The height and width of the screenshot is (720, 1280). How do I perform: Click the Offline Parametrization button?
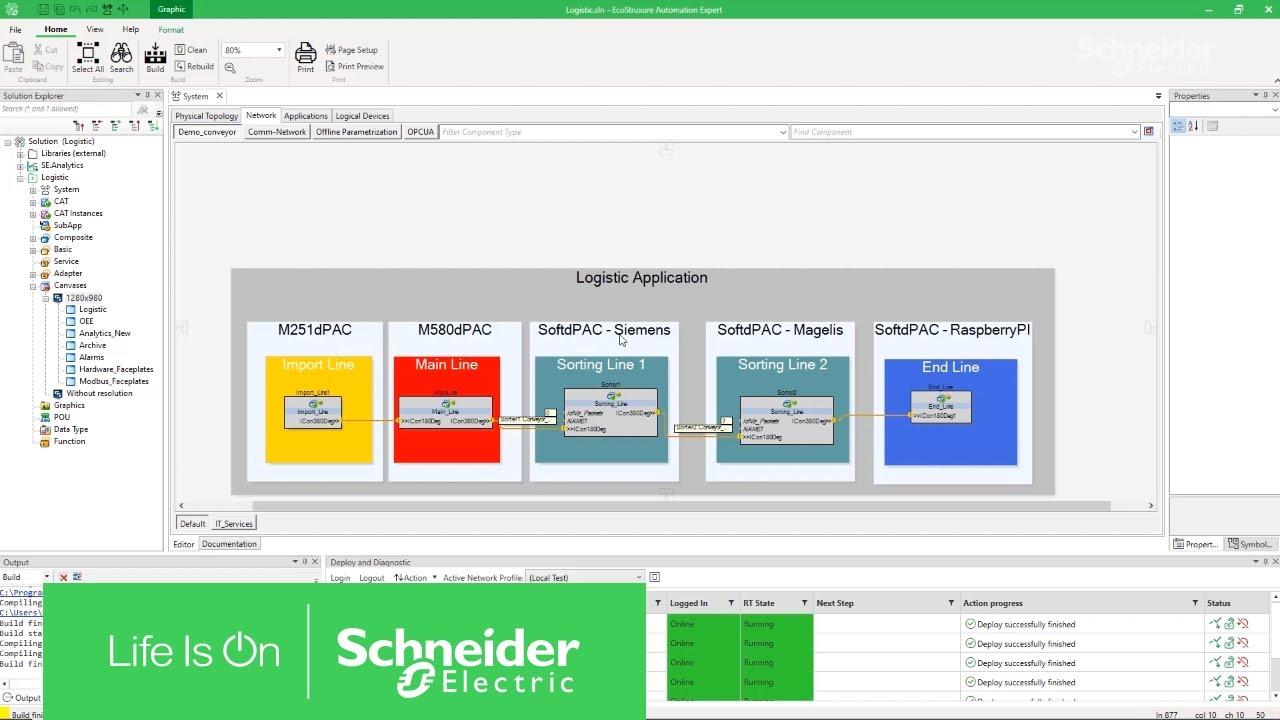(357, 132)
